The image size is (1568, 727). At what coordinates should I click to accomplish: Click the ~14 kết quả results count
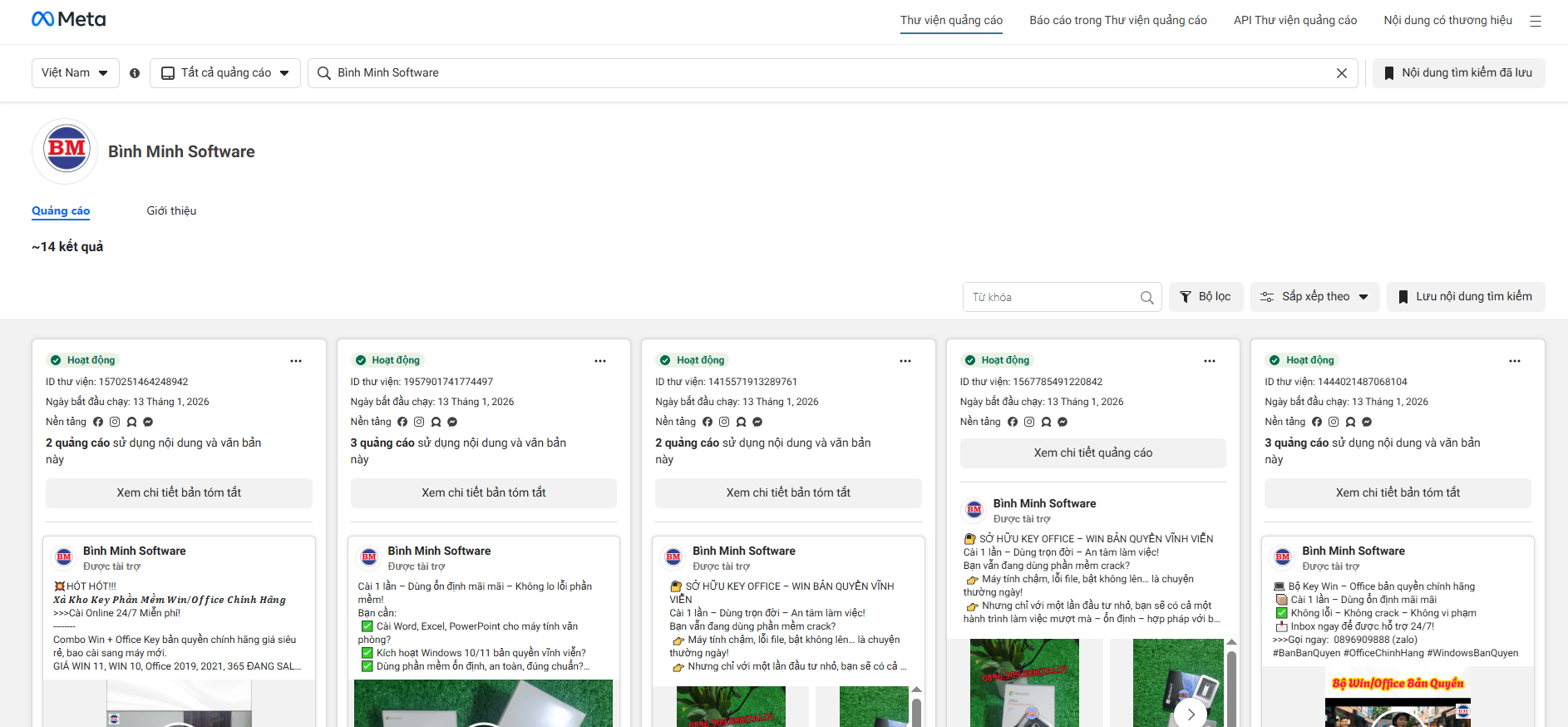[67, 247]
